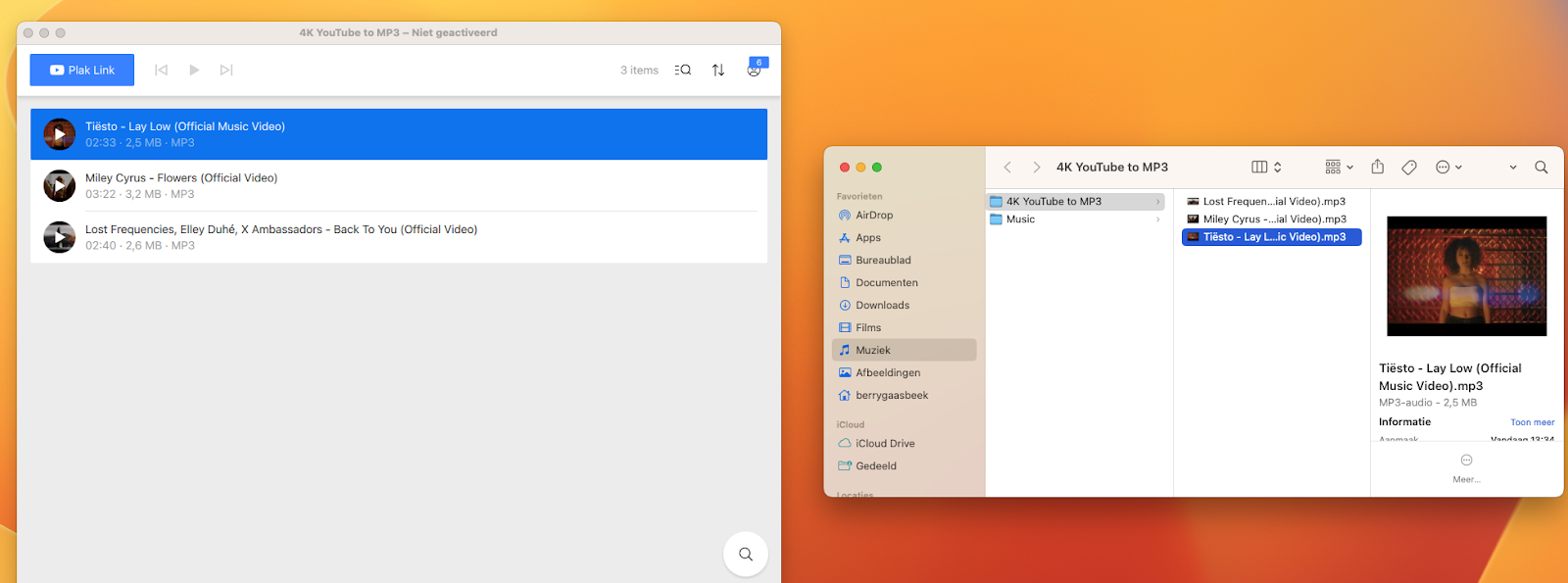Open the Finder action ellipsis dropdown
This screenshot has height=583, width=1568.
pos(1448,168)
